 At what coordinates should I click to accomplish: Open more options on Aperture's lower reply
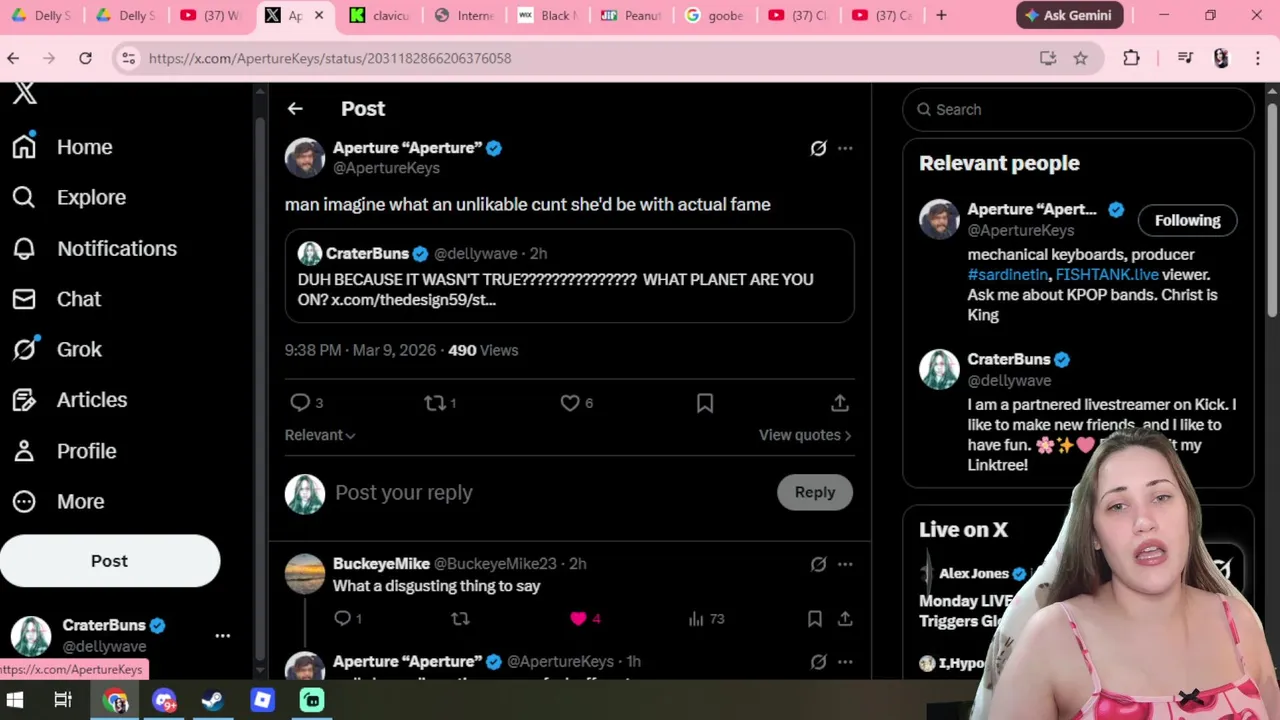point(845,661)
